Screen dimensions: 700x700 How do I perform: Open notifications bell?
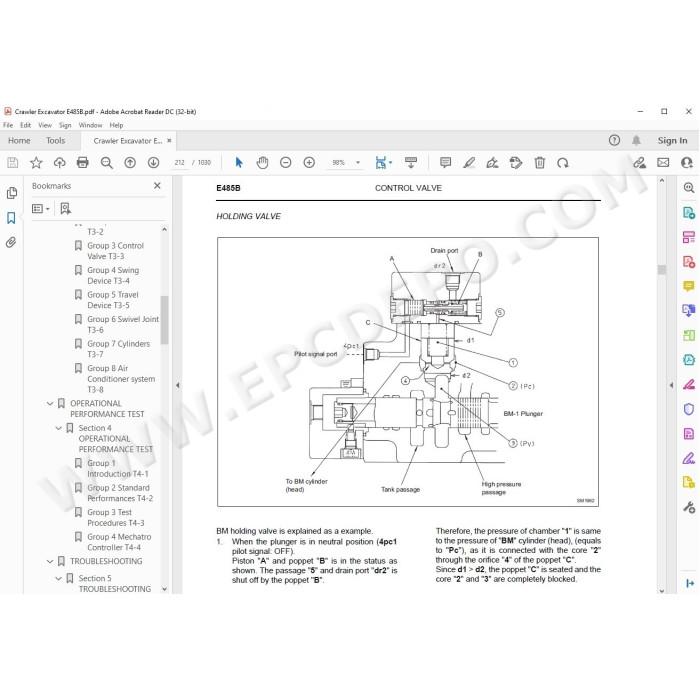click(x=636, y=141)
